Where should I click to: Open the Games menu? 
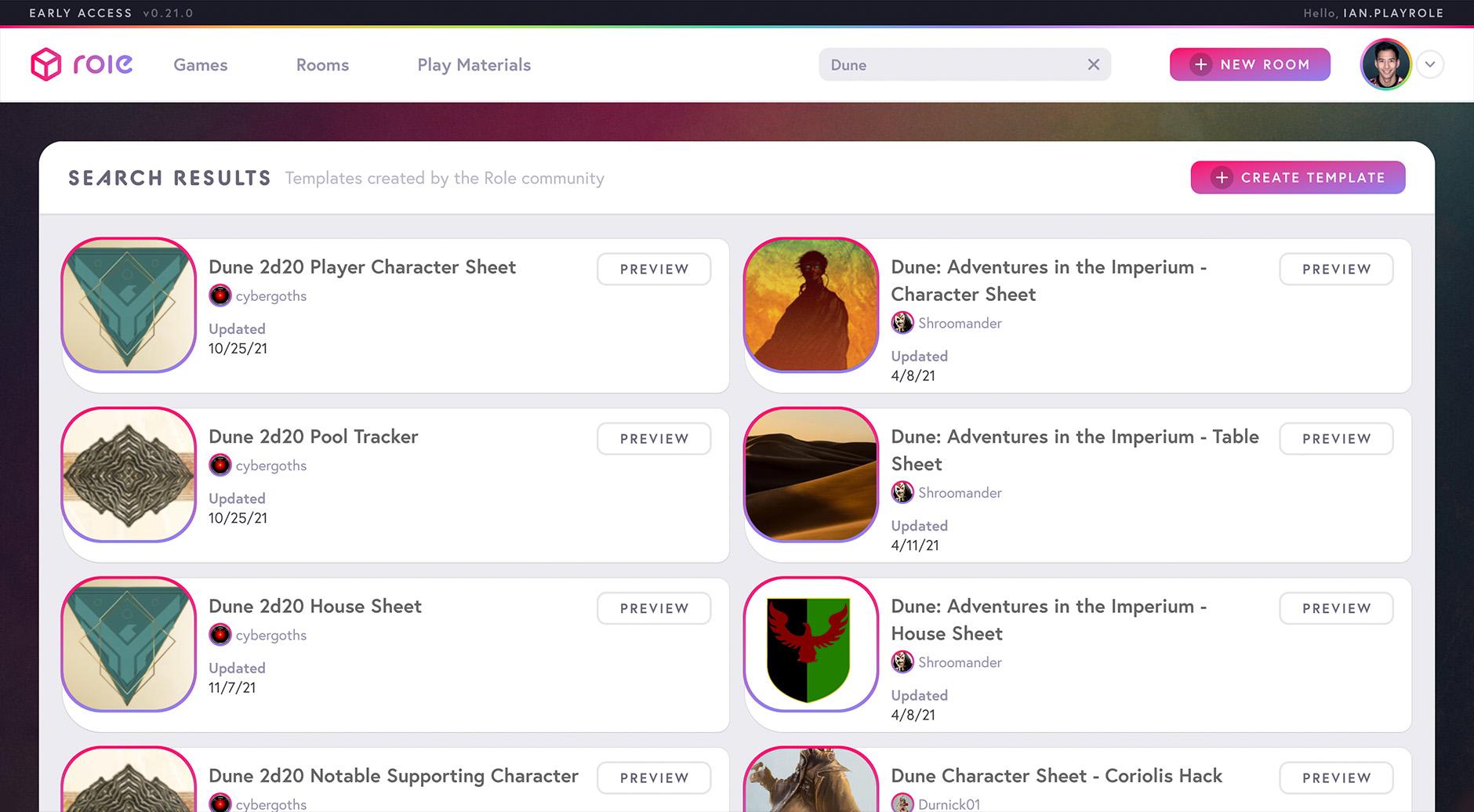click(201, 65)
